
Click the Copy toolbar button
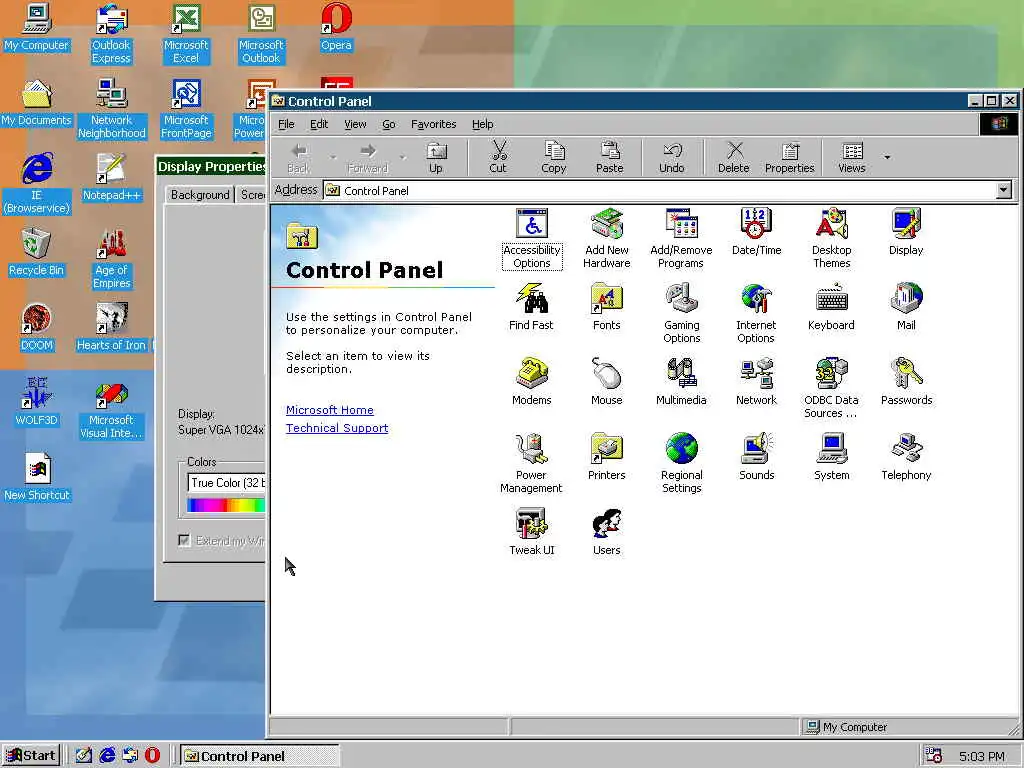554,158
